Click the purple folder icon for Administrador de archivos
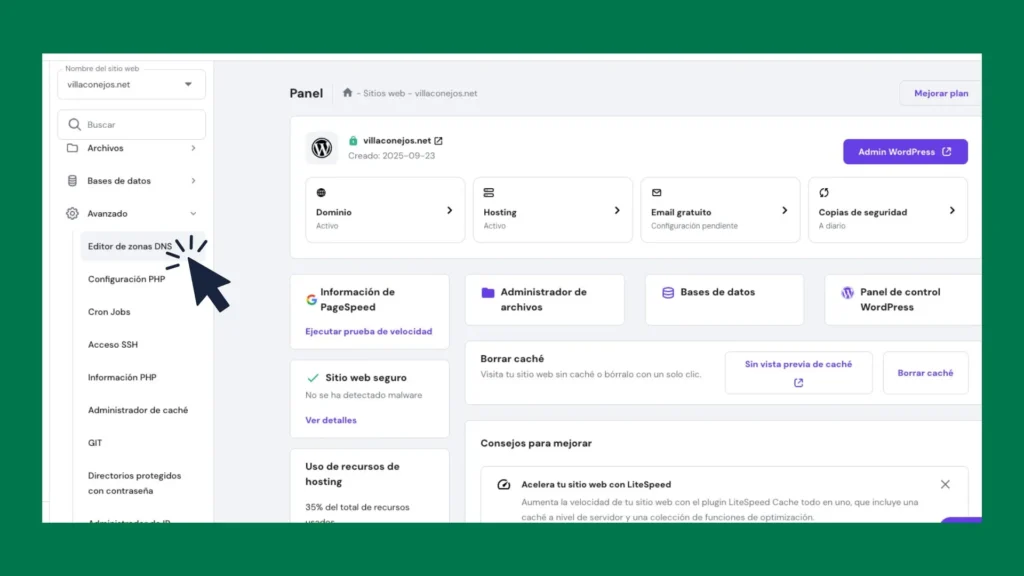Image resolution: width=1024 pixels, height=576 pixels. (x=488, y=293)
